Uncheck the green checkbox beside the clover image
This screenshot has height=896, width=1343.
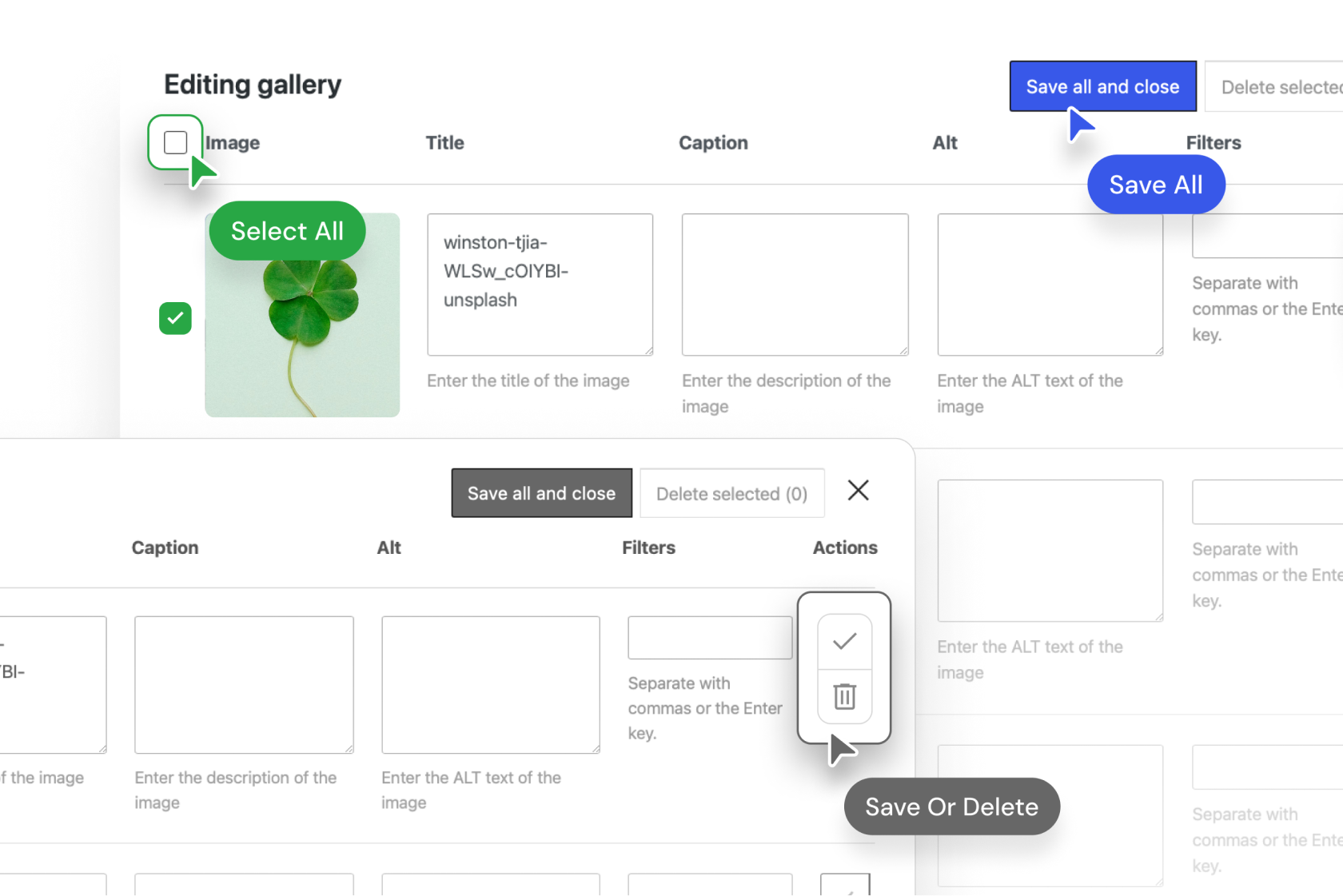(x=175, y=318)
